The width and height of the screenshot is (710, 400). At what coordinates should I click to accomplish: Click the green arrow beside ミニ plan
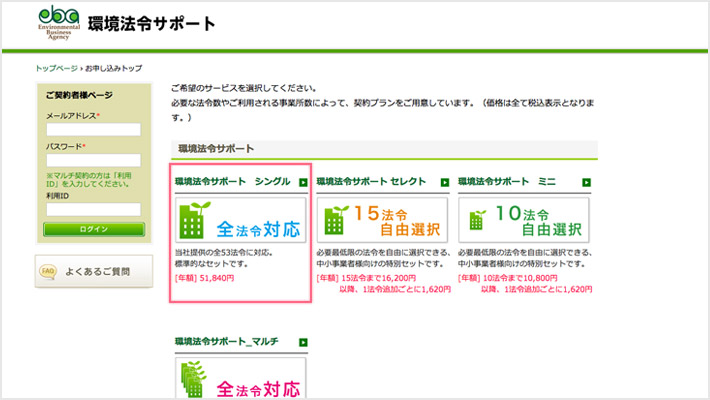[586, 182]
